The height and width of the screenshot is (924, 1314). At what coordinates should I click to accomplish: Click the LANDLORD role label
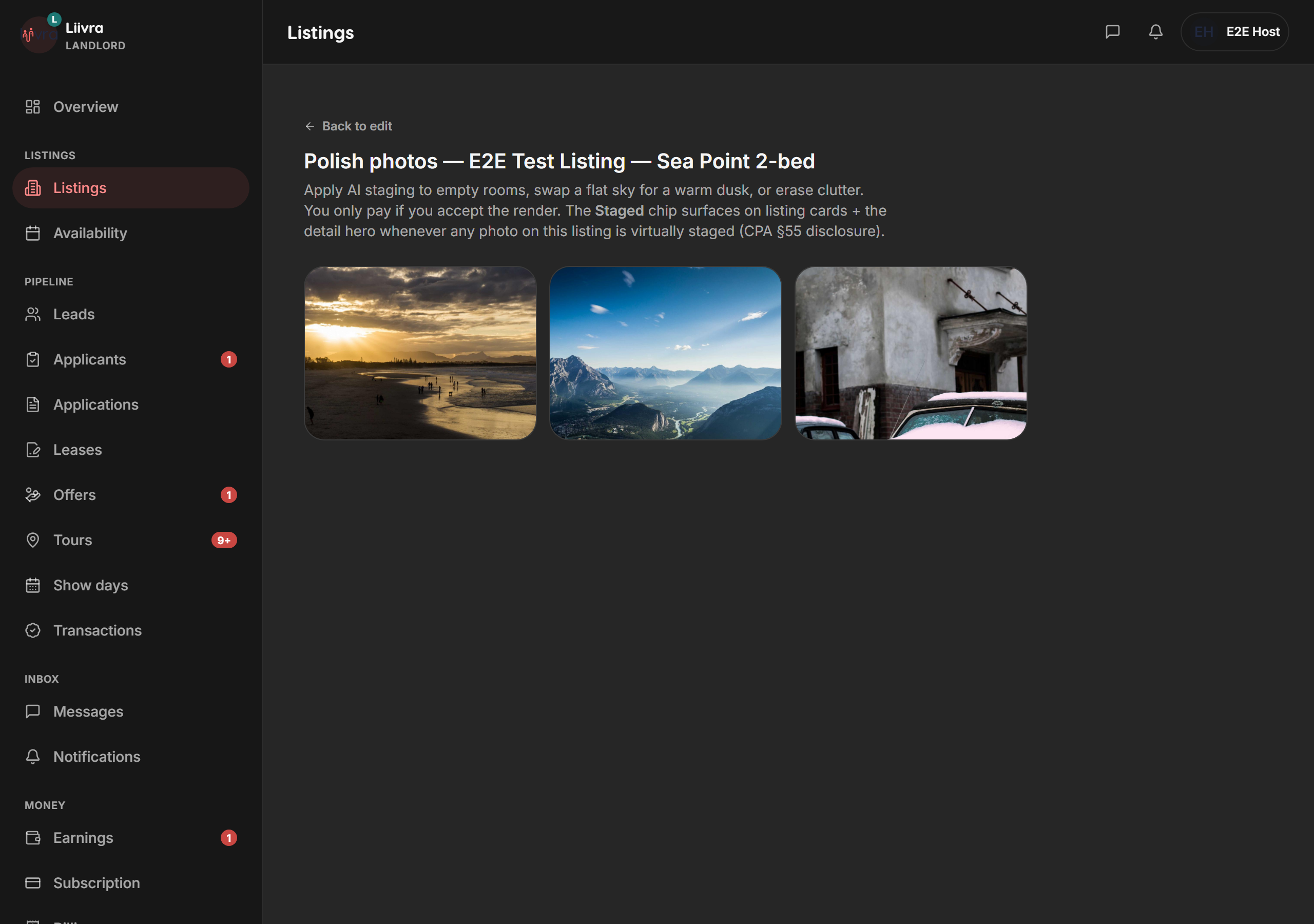(95, 46)
